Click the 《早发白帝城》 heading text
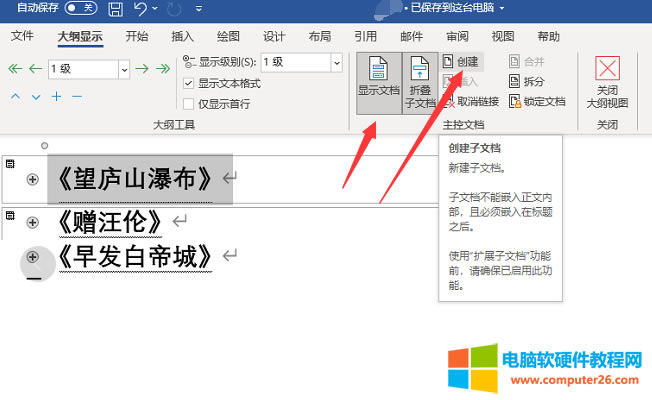Screen dimensions: 652x400 135,256
